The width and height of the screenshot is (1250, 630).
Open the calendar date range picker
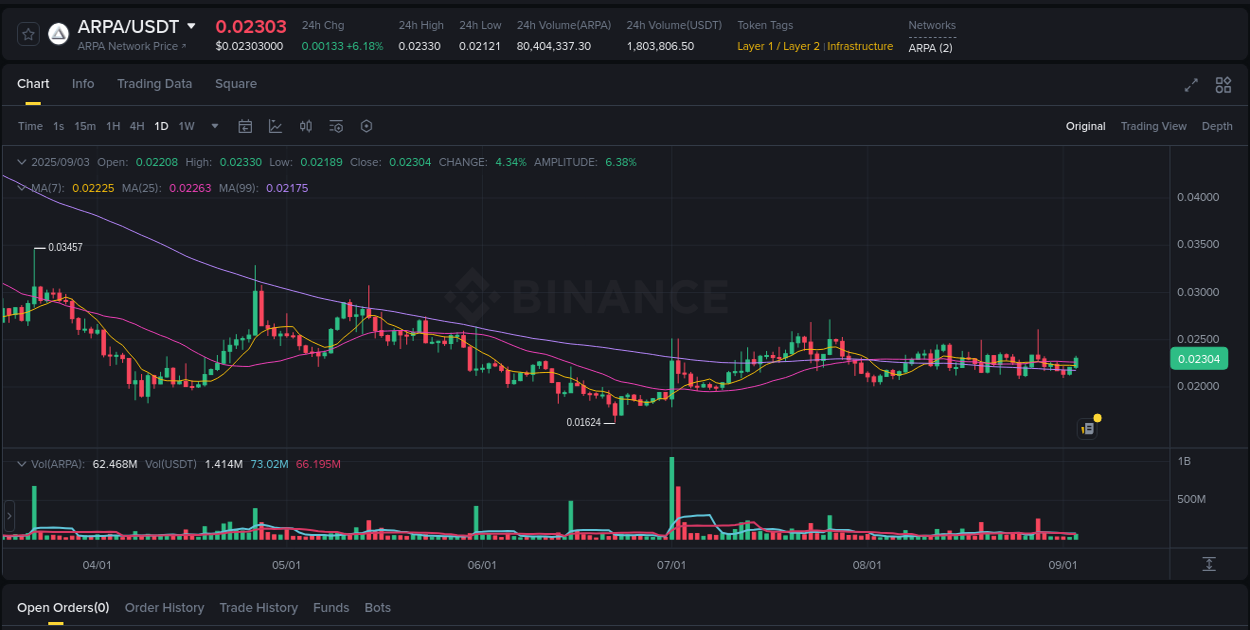click(x=245, y=126)
